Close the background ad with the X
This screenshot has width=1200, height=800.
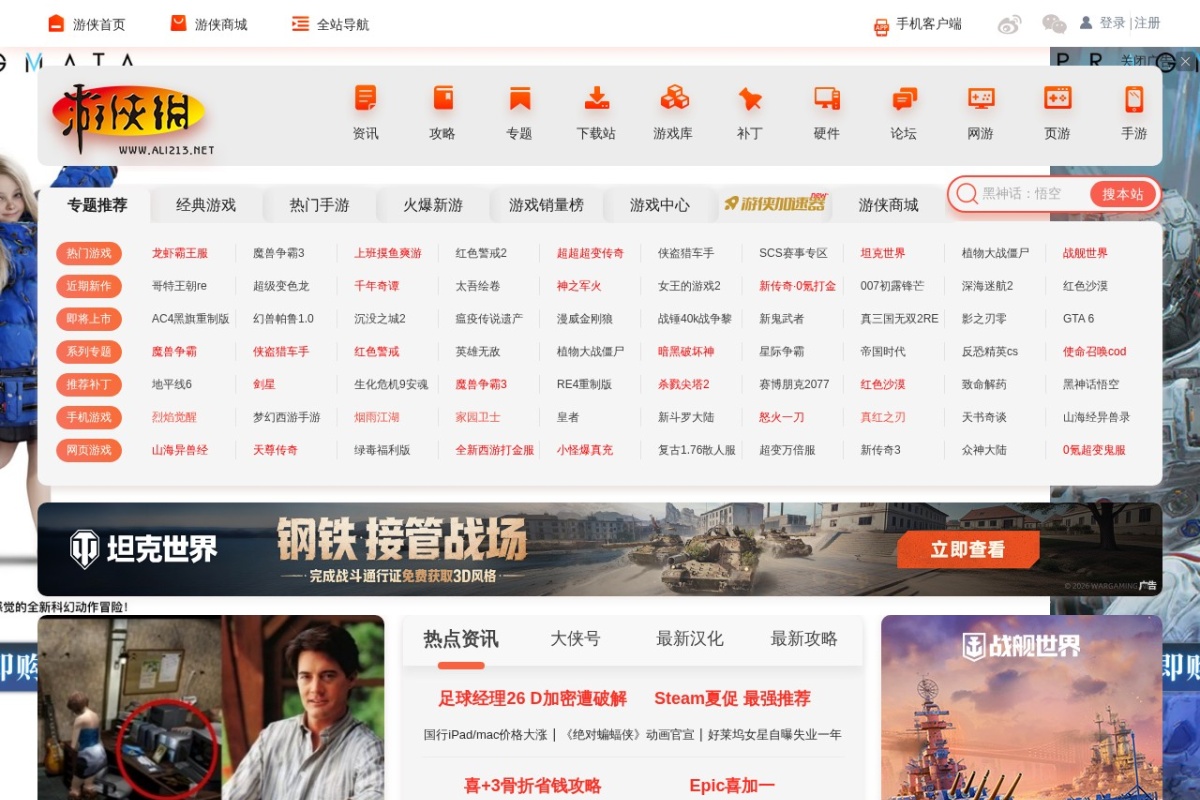(1185, 61)
